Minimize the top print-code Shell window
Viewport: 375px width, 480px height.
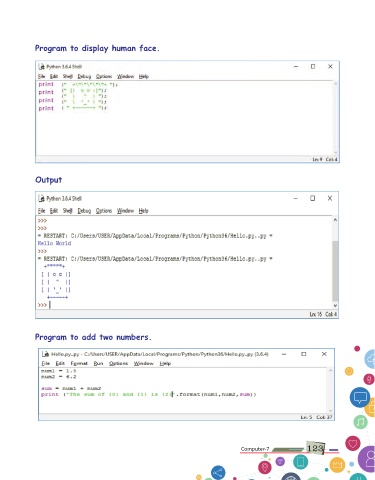pyautogui.click(x=296, y=67)
